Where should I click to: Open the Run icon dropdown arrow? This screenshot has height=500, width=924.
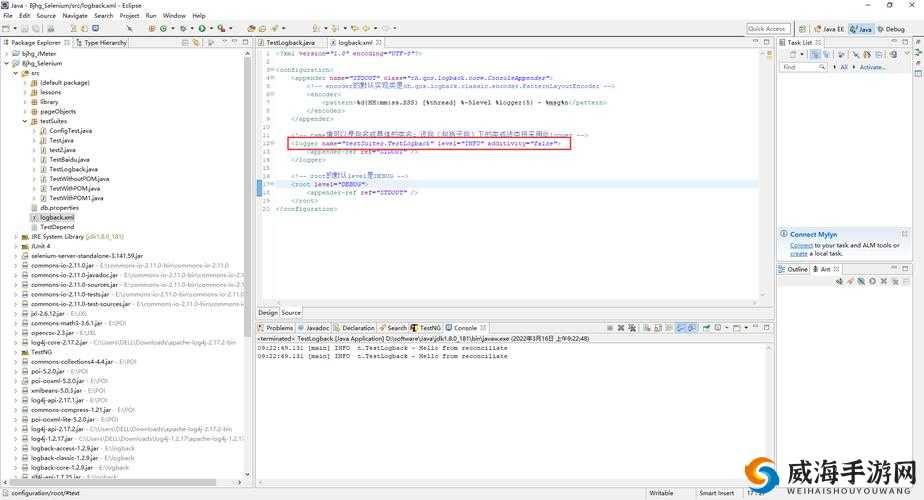211,28
